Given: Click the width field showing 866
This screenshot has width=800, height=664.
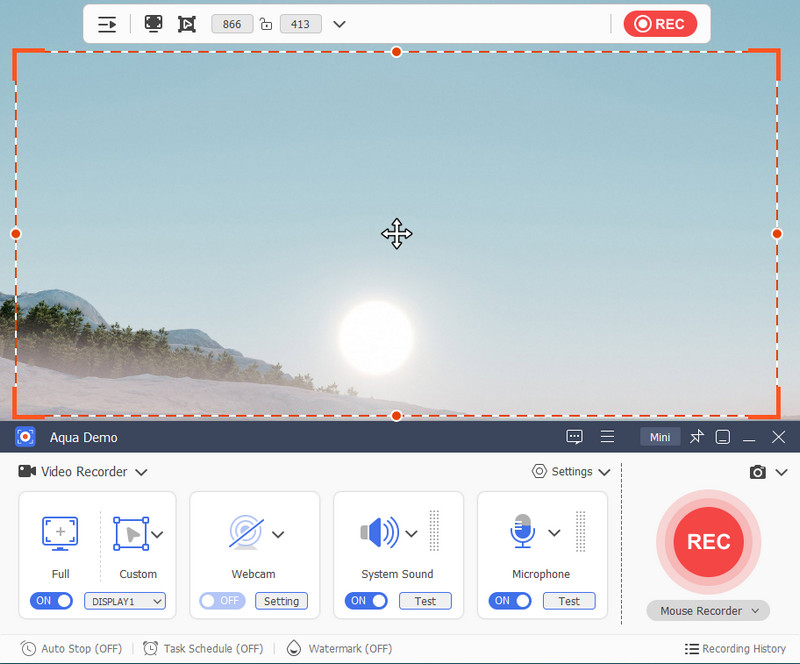Looking at the screenshot, I should [232, 24].
